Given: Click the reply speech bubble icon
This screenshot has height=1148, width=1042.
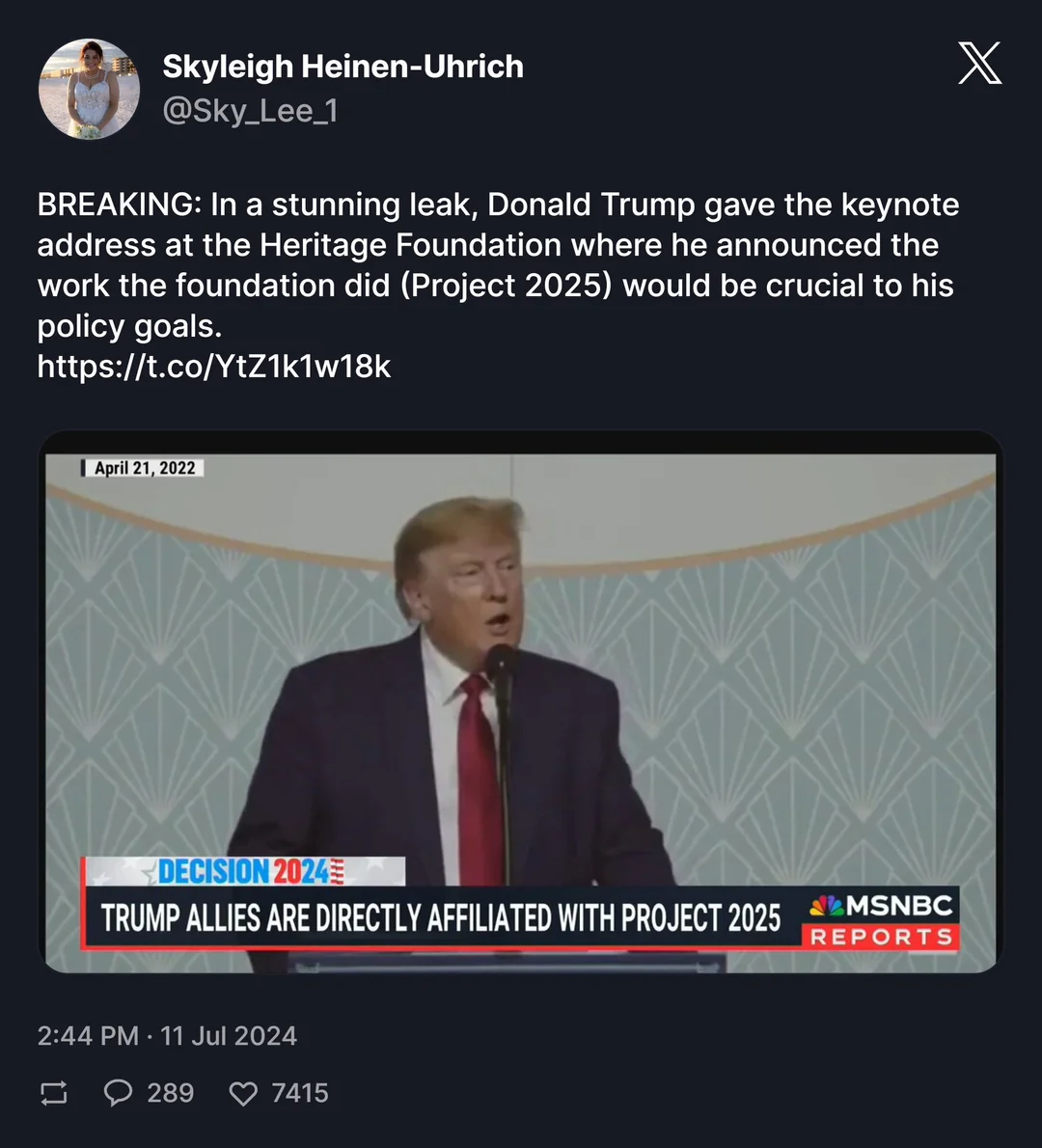Looking at the screenshot, I should pyautogui.click(x=118, y=1093).
